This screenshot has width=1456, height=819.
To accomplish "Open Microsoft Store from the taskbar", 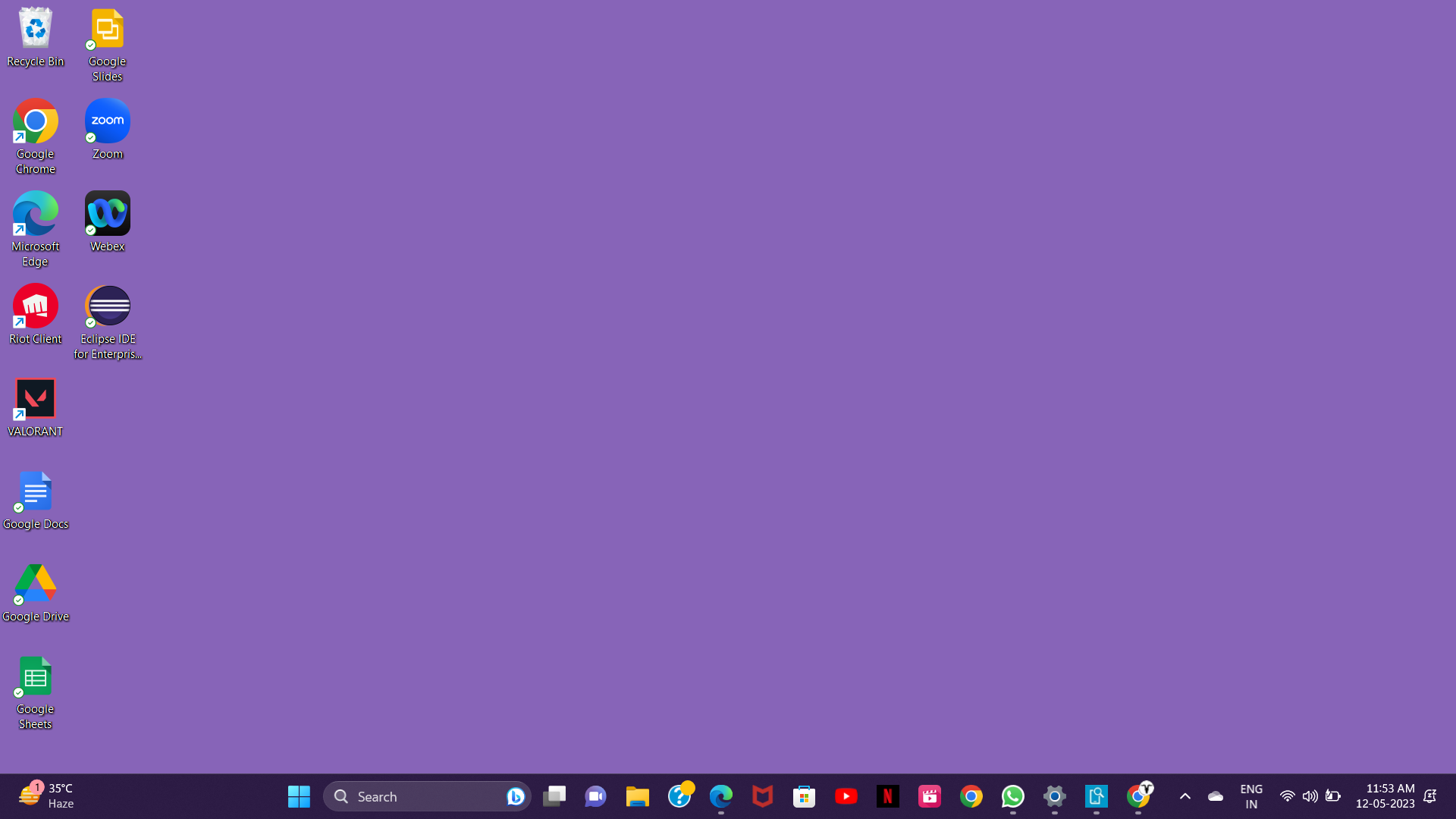I will [x=804, y=796].
